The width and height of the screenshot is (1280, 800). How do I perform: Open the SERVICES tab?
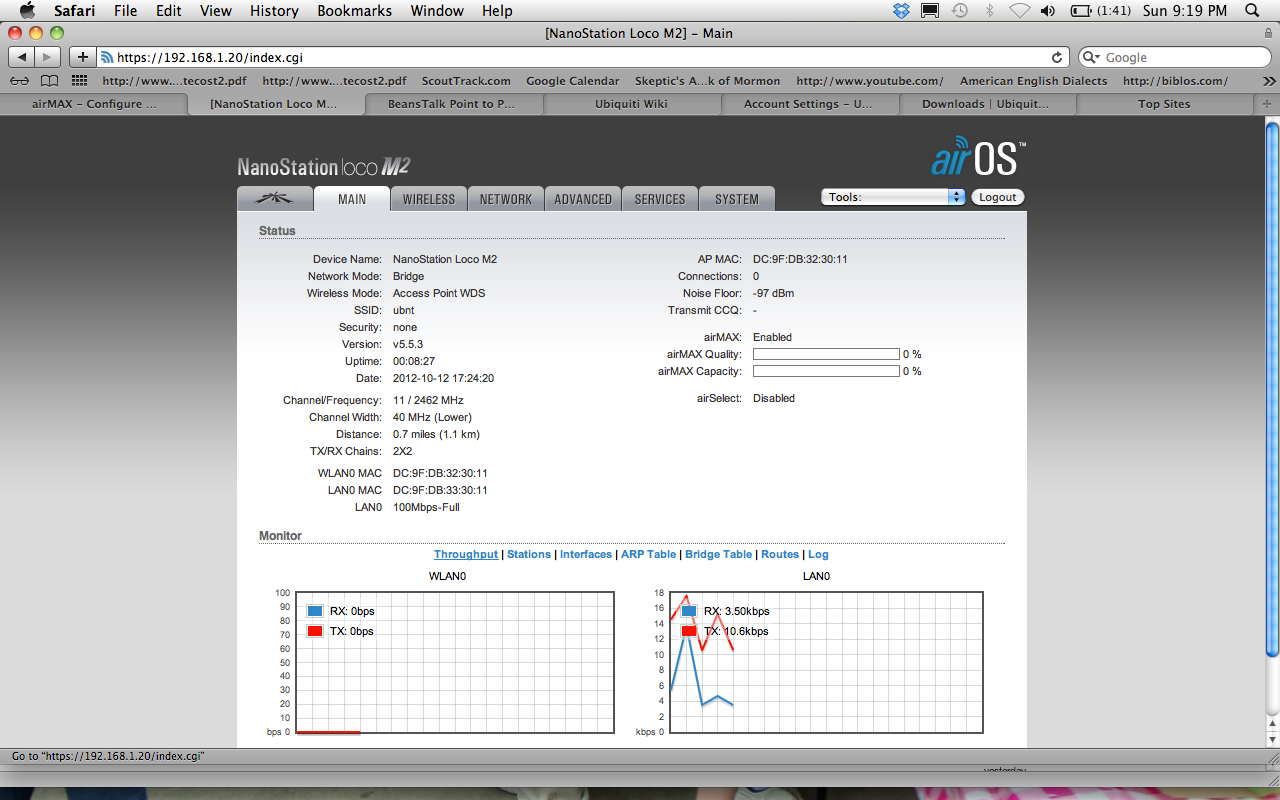coord(660,198)
